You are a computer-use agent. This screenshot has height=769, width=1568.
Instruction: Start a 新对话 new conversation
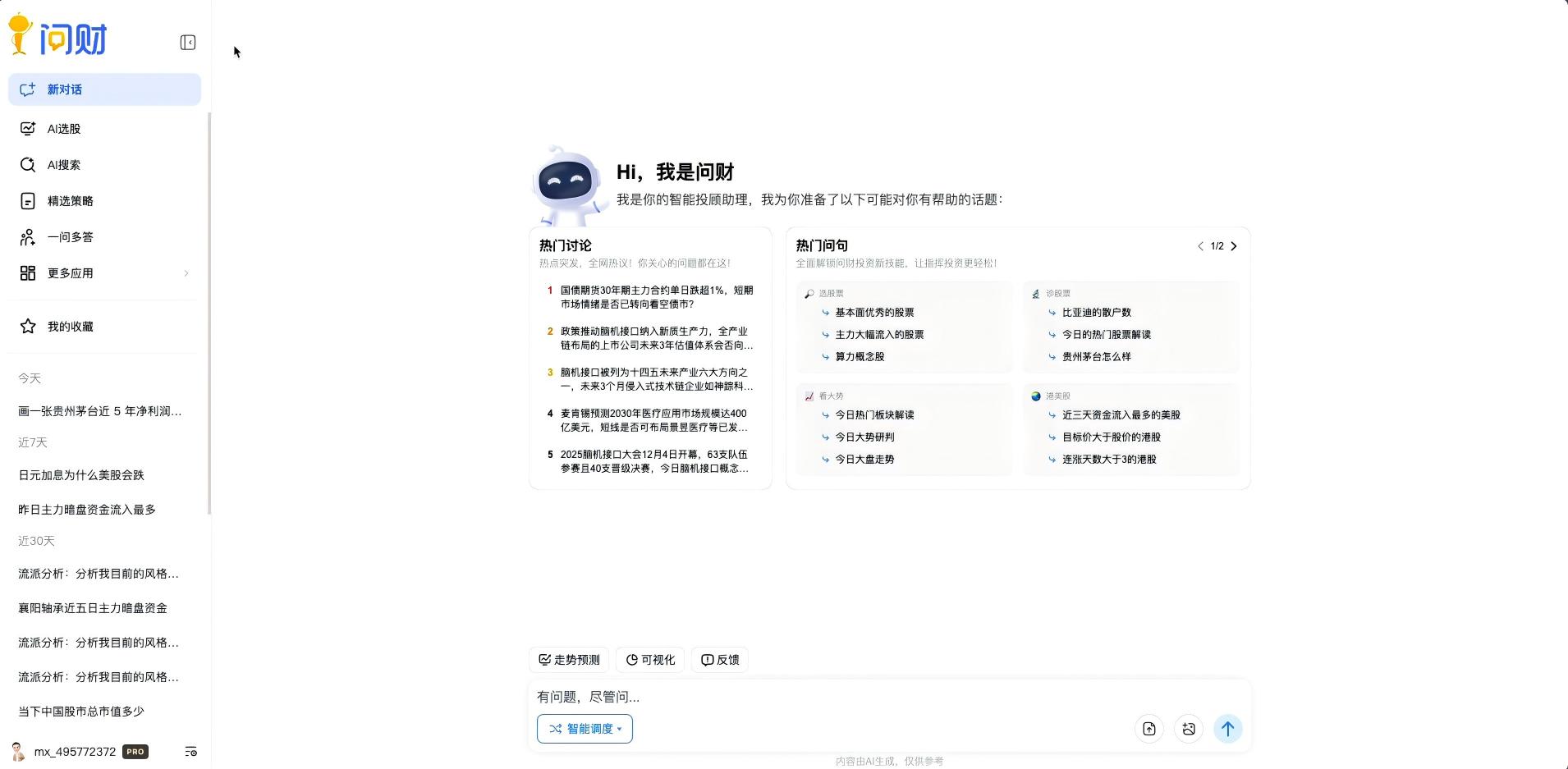click(x=63, y=89)
